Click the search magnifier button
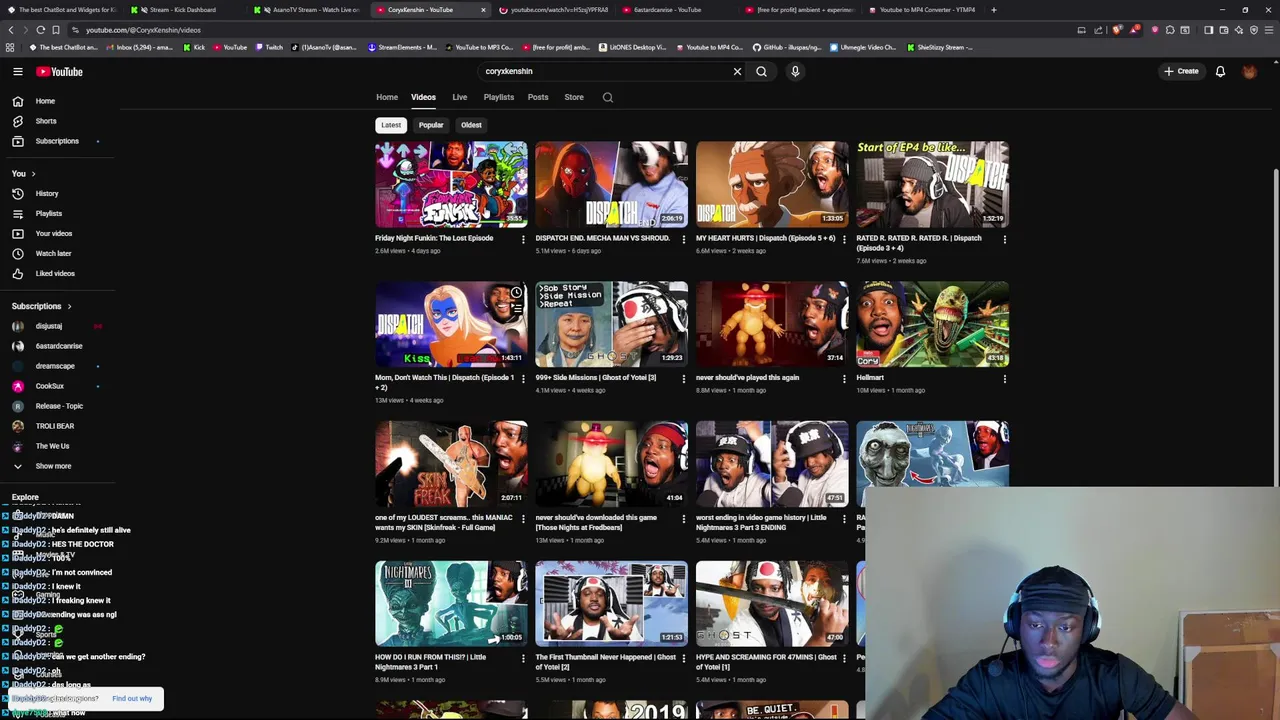 coord(761,71)
